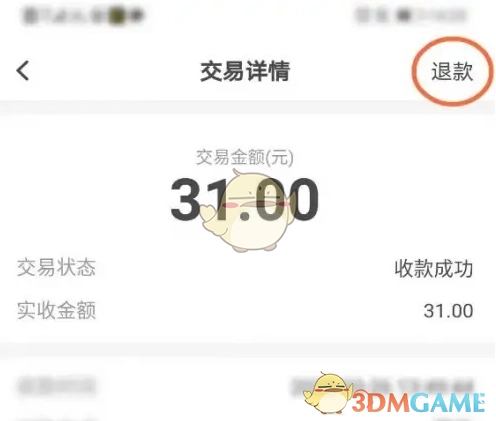Click the 交易状态 row label
496x421 pixels.
coord(56,267)
